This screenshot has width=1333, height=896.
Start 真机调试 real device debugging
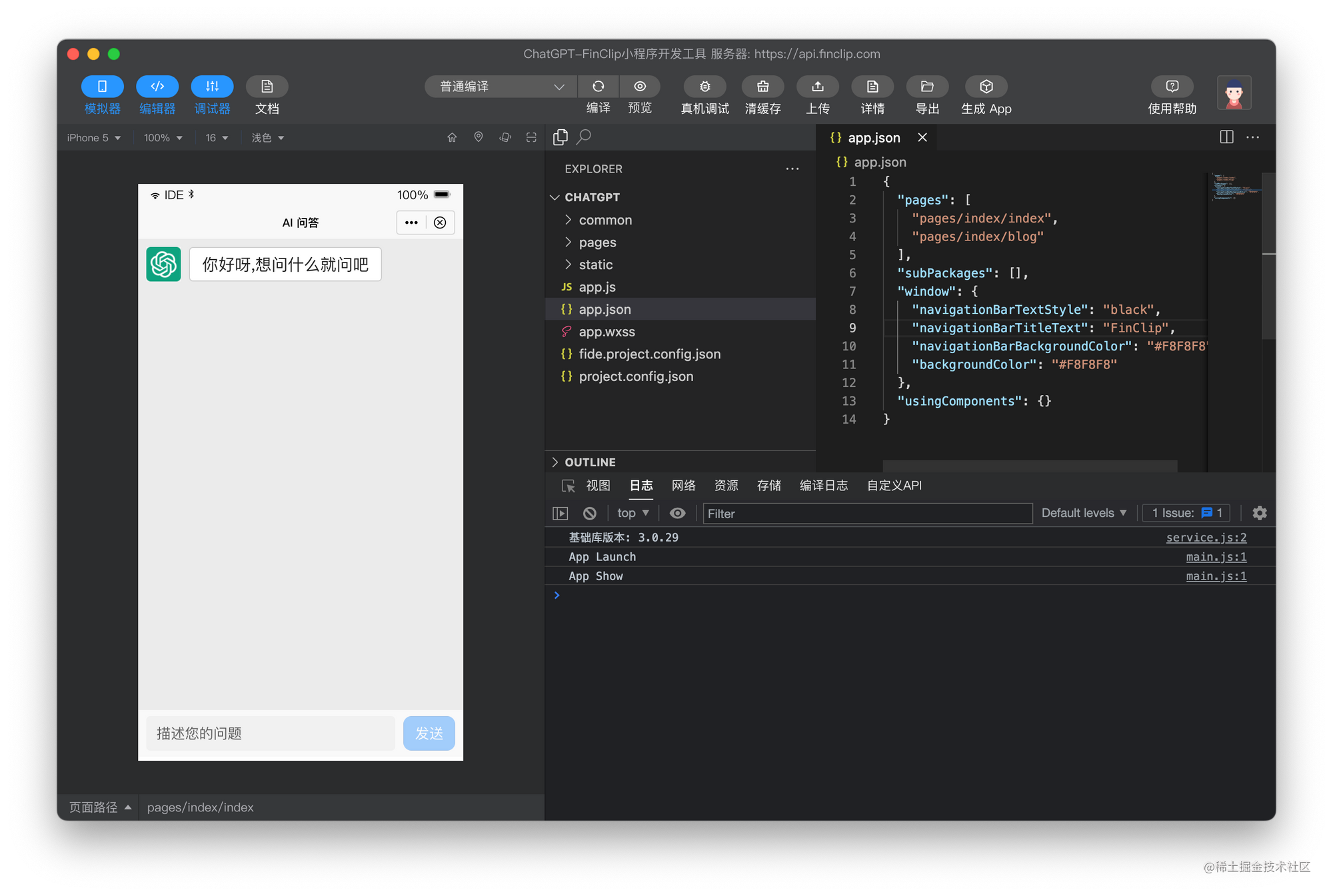704,87
